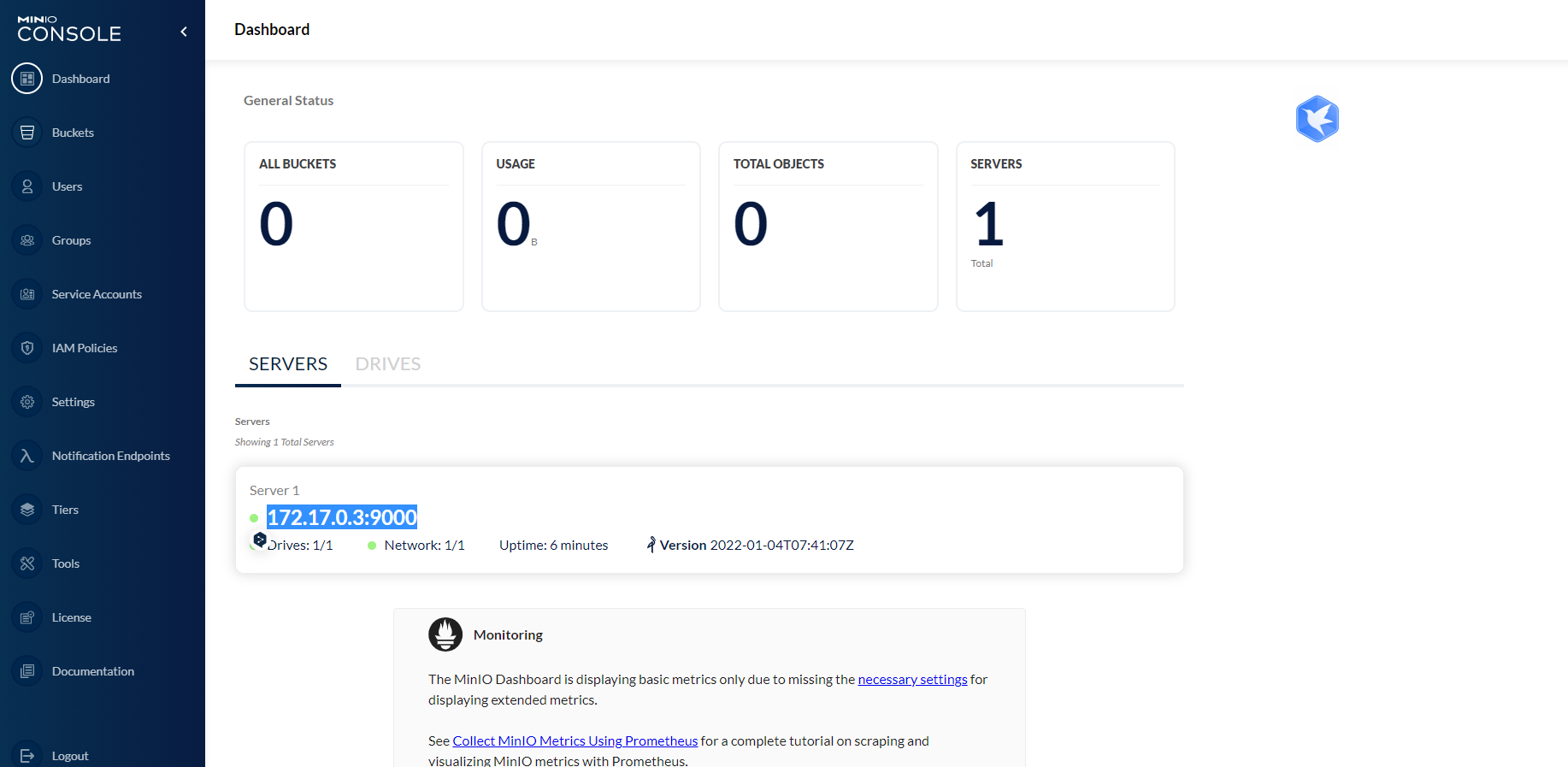This screenshot has height=767, width=1568.
Task: Open Groups menu label
Action: tap(71, 240)
